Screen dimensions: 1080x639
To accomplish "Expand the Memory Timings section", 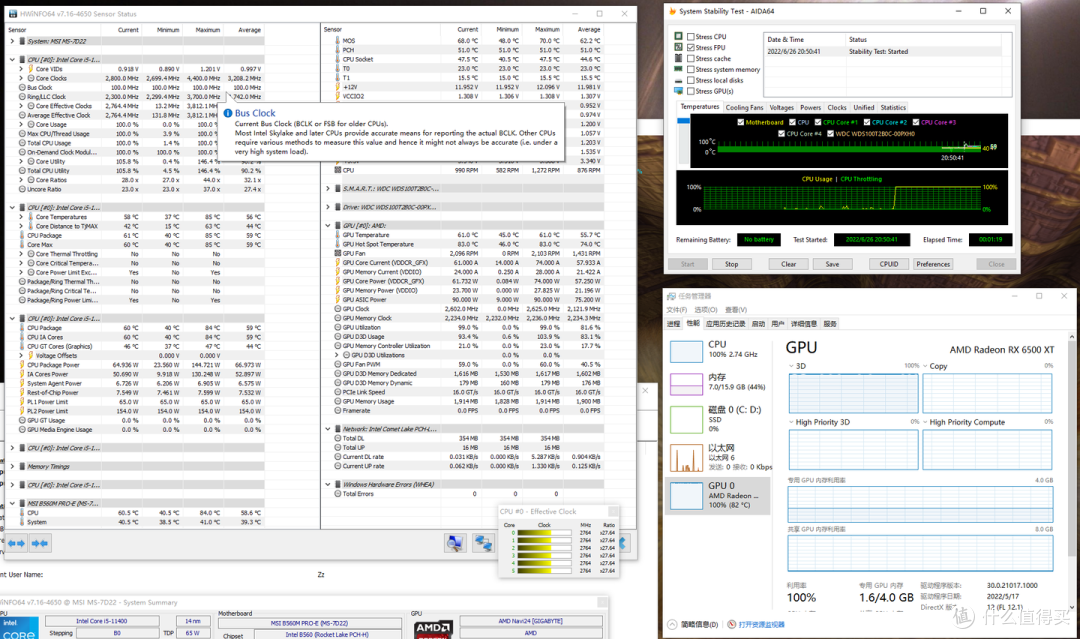I will pyautogui.click(x=12, y=466).
